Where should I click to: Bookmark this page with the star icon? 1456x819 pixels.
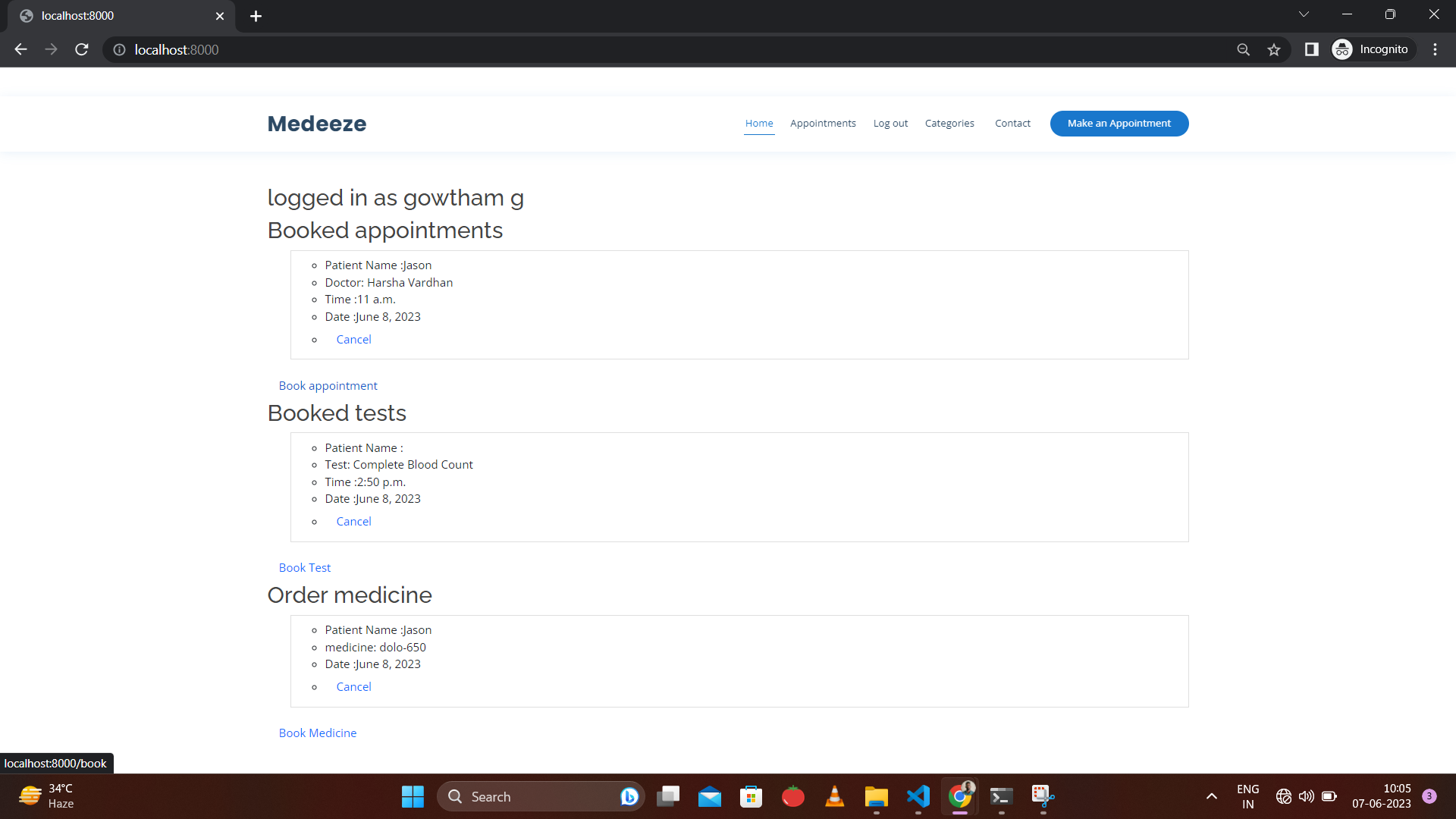pos(1274,49)
